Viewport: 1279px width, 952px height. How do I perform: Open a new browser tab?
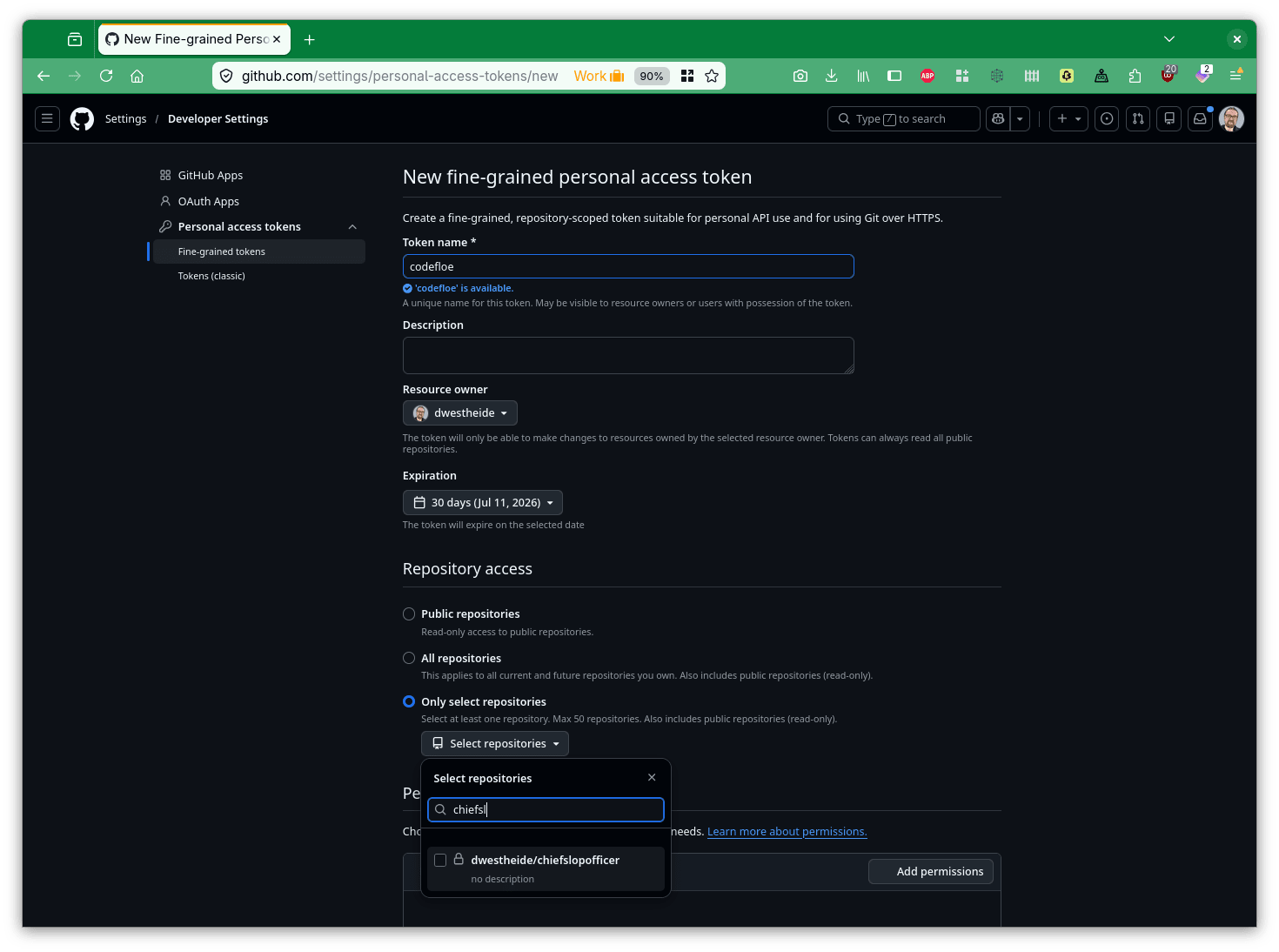(310, 39)
